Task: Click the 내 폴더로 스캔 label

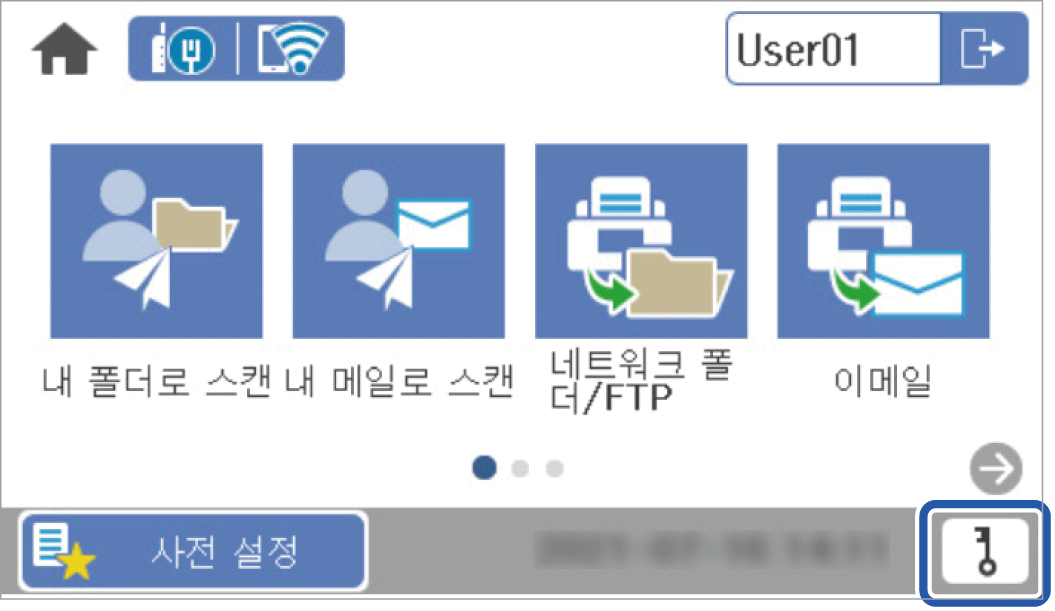Action: [157, 381]
